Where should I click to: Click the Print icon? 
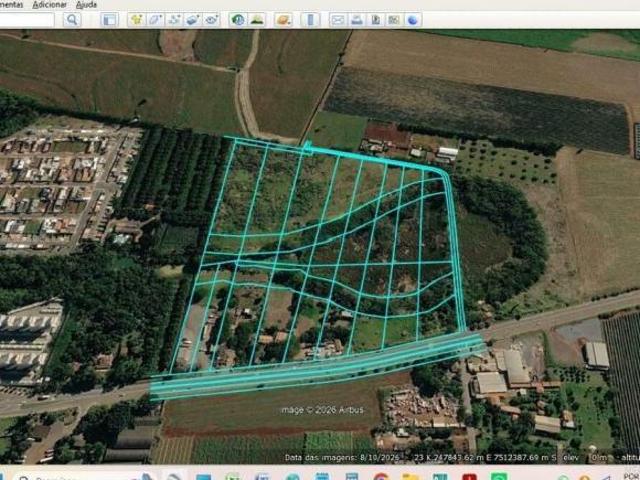click(x=357, y=19)
